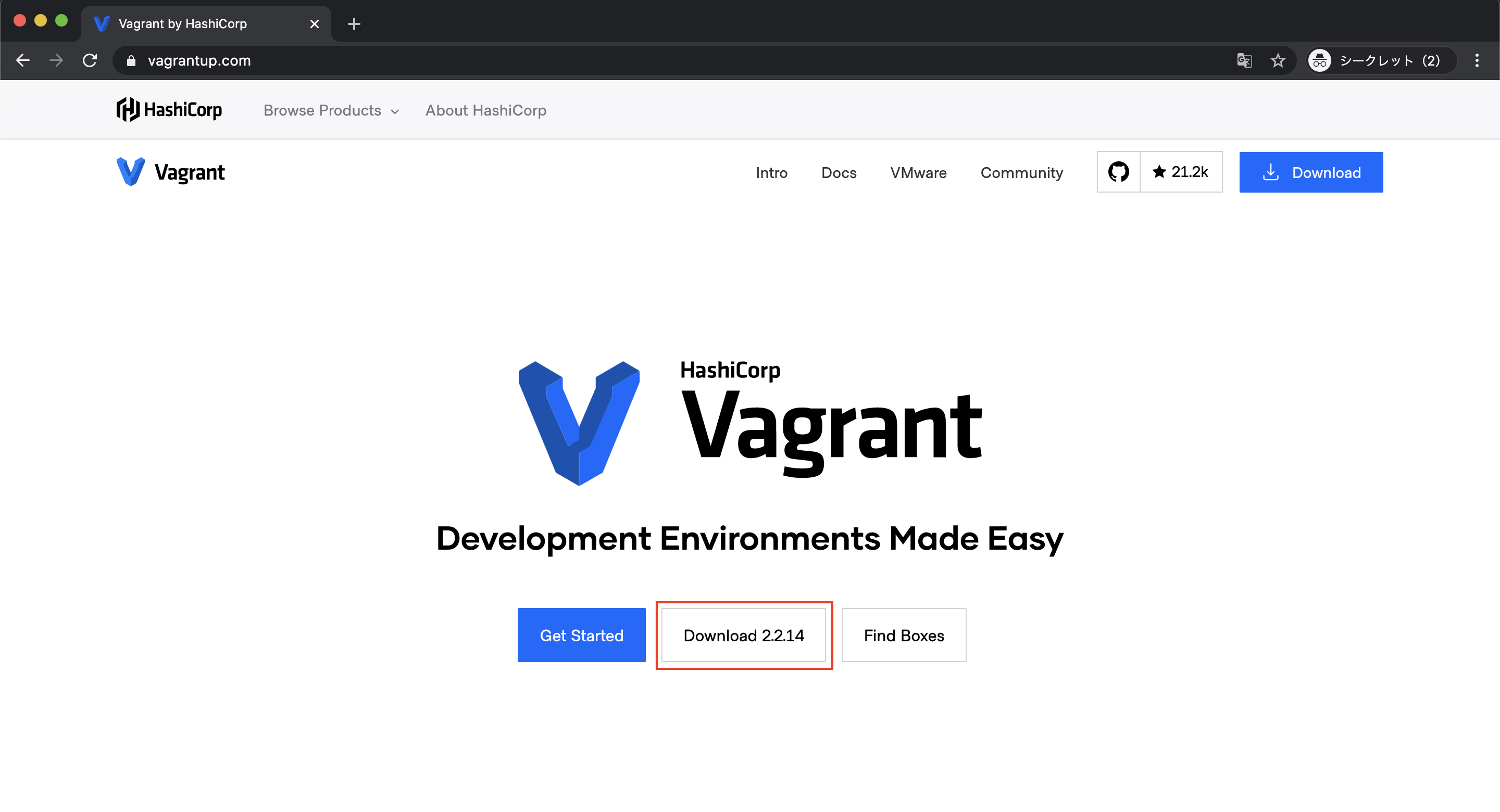Click the Community tab in navbar

[x=1022, y=172]
